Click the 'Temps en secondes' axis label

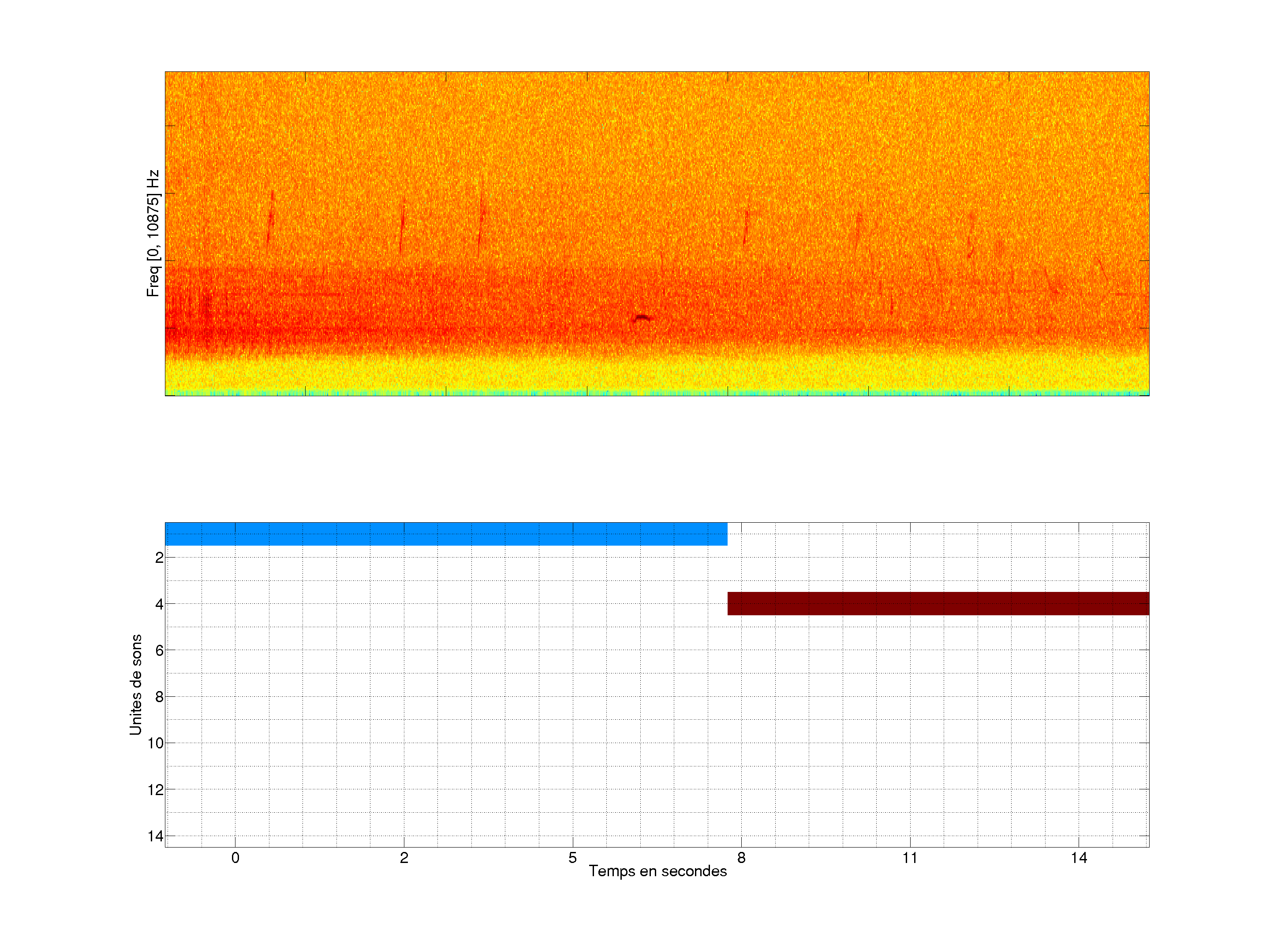coord(657,871)
